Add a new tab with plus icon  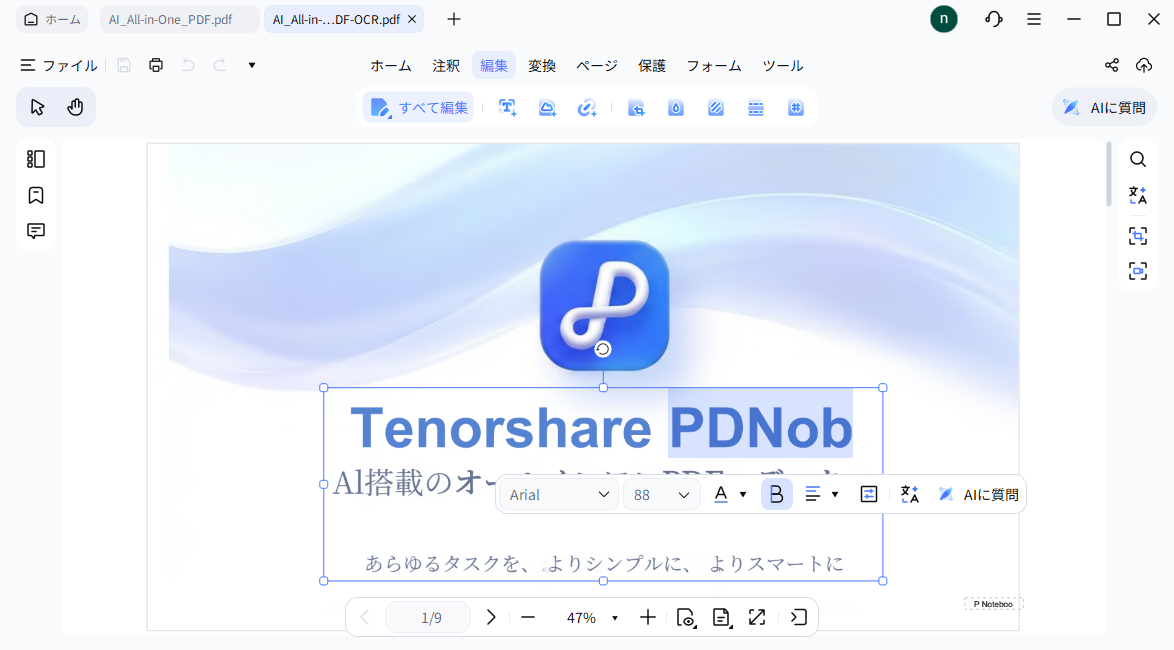pyautogui.click(x=454, y=19)
